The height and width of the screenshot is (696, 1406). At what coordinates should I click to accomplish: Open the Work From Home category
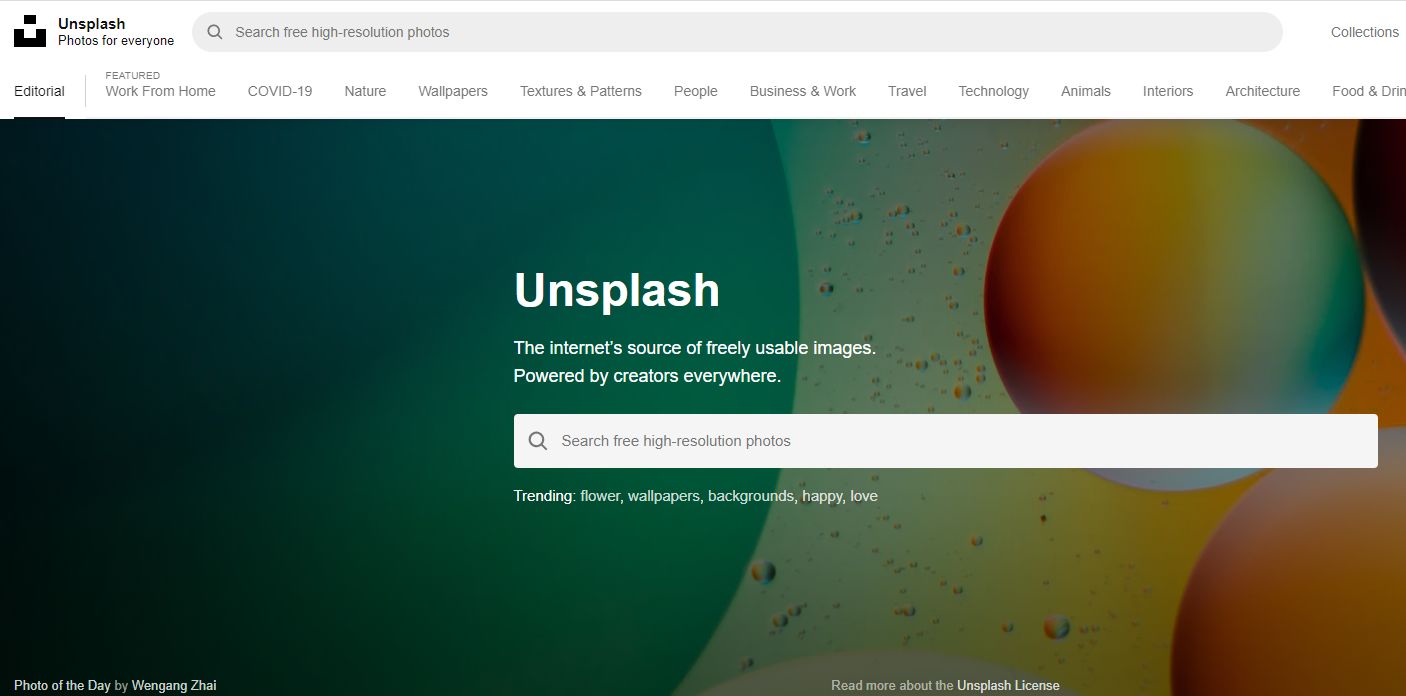coord(160,91)
